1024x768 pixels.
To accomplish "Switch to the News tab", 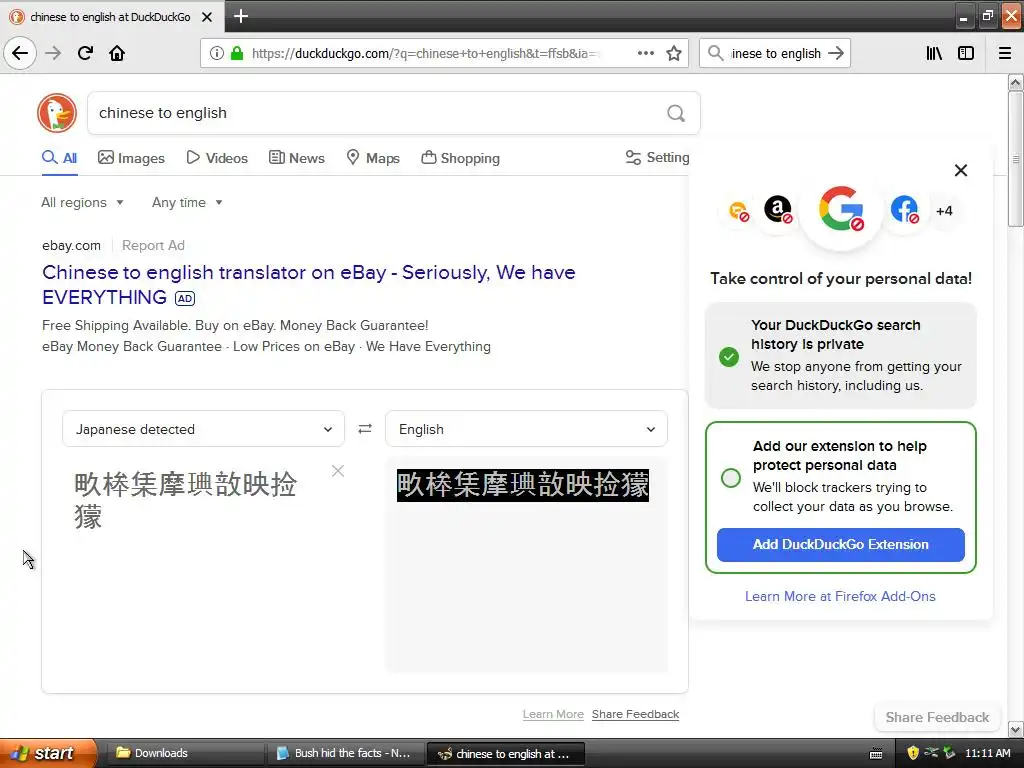I will pyautogui.click(x=296, y=157).
